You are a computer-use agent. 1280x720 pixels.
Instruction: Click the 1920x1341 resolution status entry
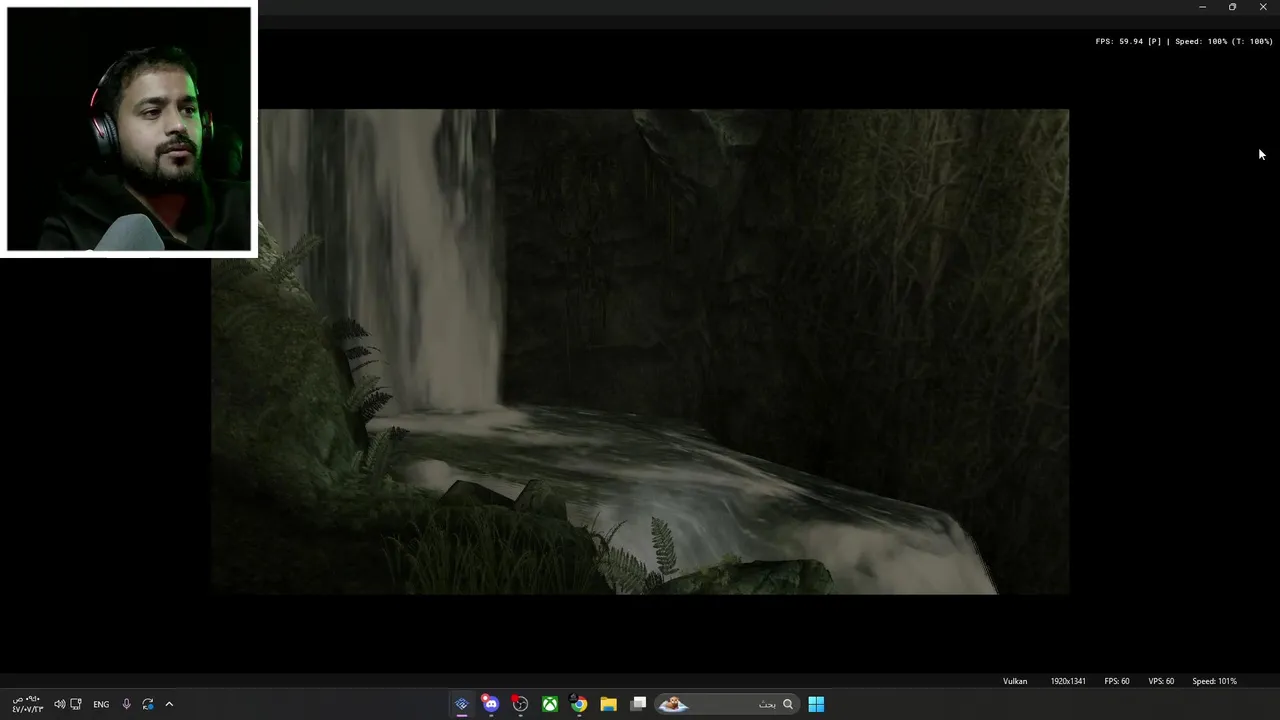coord(1068,681)
